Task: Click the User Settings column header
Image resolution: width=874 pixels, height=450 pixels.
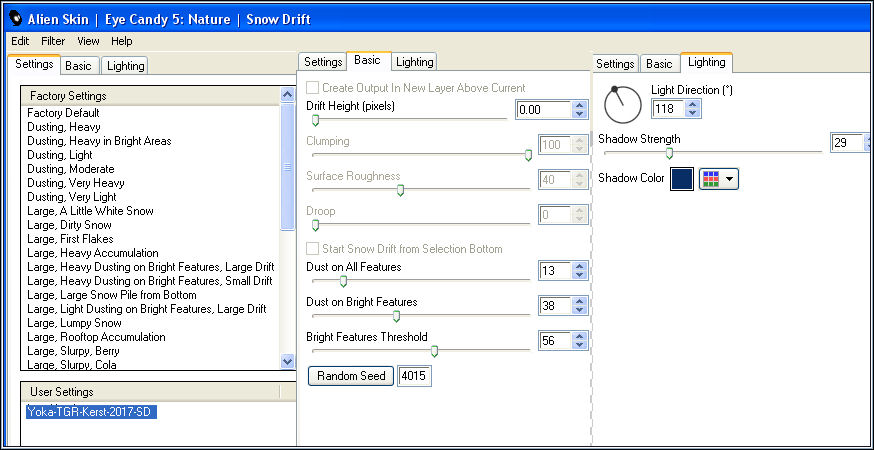Action: pos(150,392)
